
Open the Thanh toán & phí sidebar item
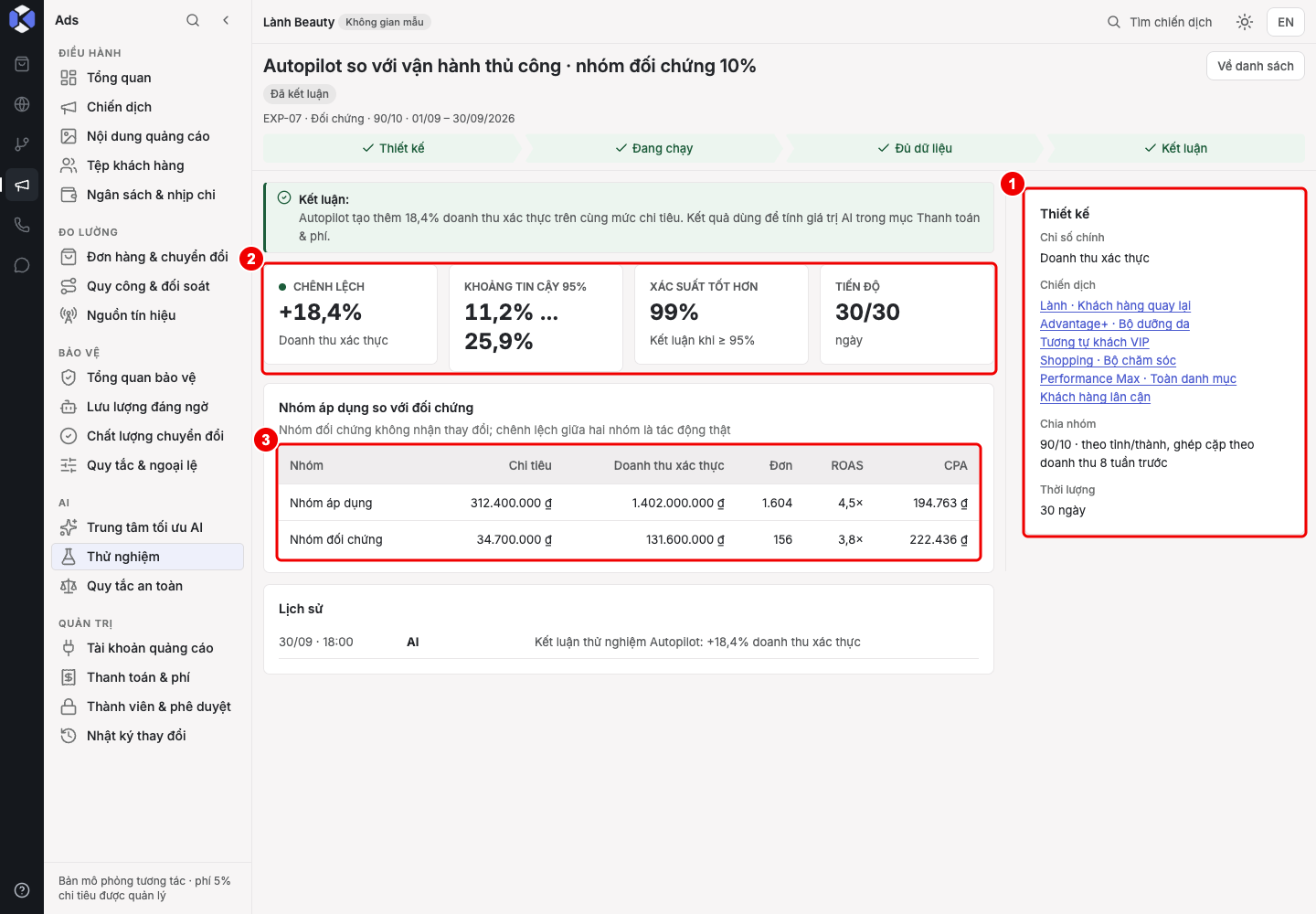pyautogui.click(x=147, y=677)
